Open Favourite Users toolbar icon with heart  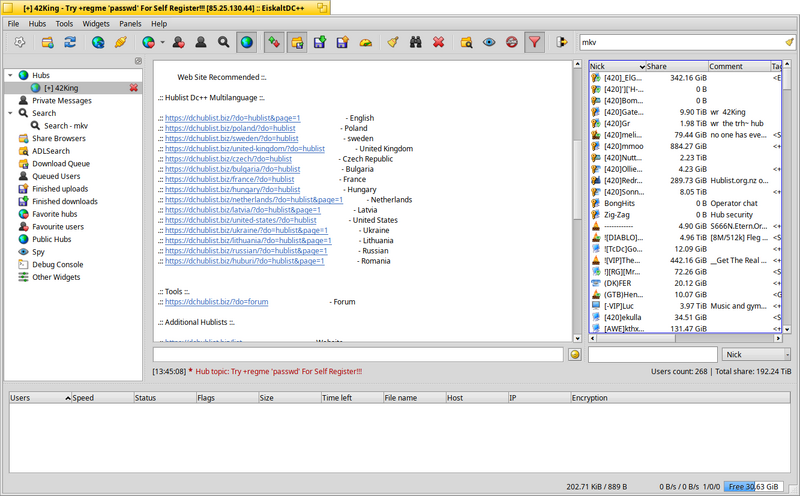pos(179,42)
